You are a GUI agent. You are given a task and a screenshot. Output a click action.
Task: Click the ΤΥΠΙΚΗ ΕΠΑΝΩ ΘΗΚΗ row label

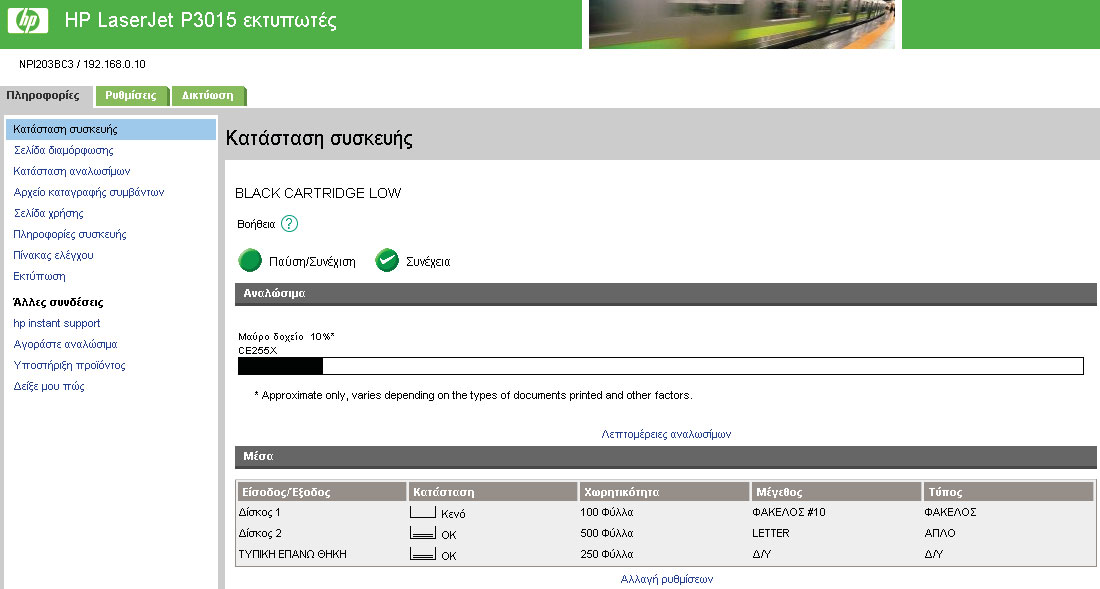[x=293, y=554]
